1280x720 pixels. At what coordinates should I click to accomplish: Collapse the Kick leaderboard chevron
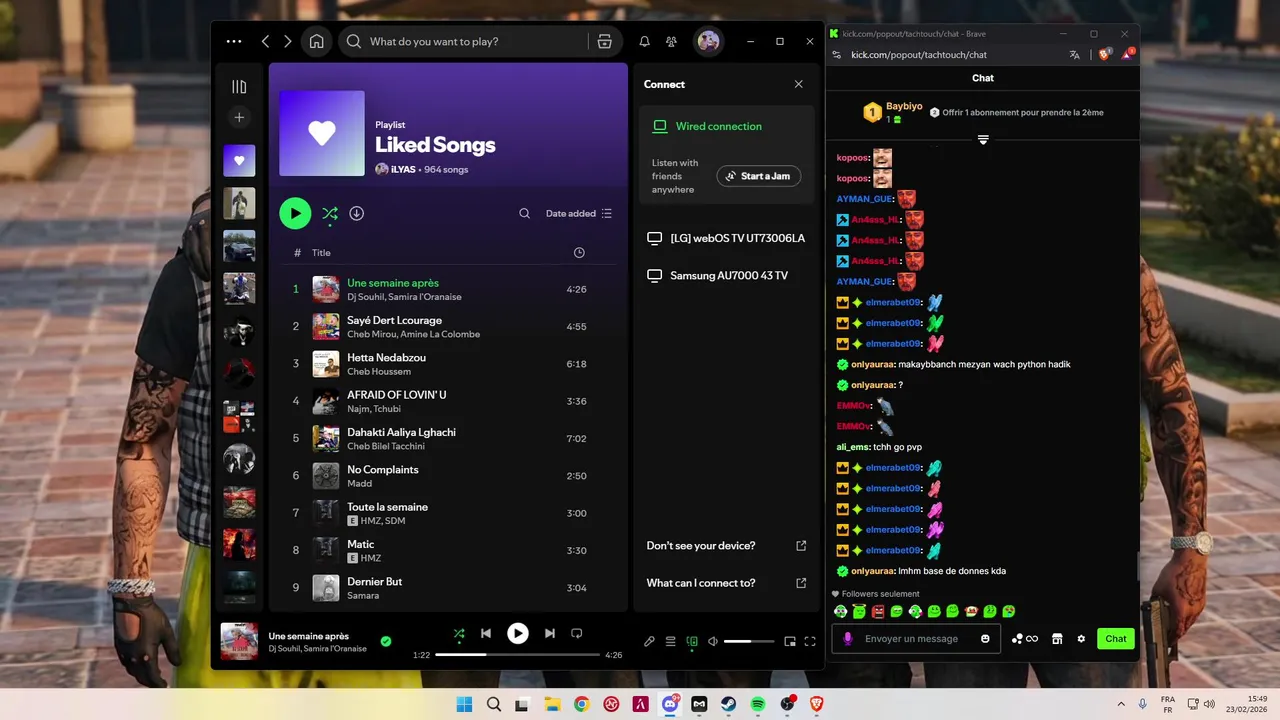coord(983,140)
